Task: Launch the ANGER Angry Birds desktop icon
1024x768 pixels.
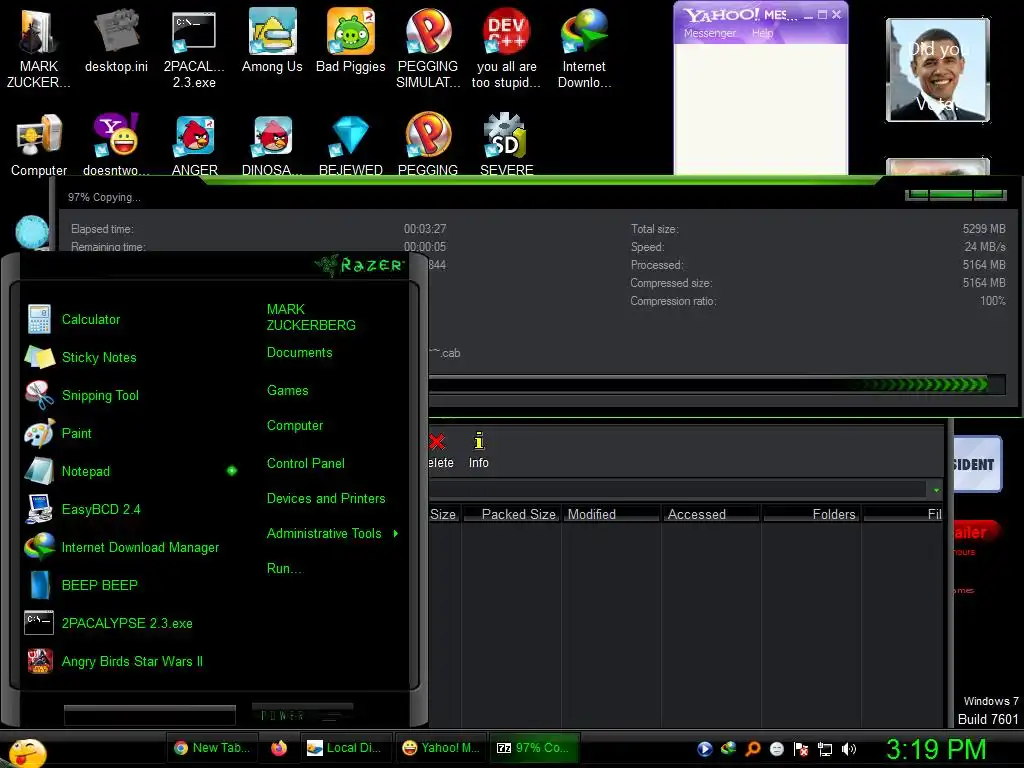Action: tap(195, 144)
